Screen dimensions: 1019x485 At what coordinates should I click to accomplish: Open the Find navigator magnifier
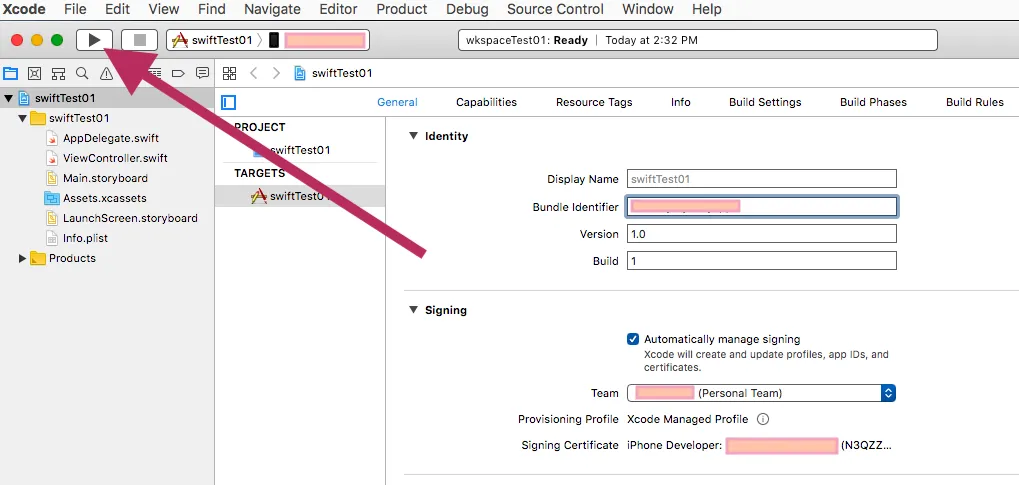[x=82, y=73]
